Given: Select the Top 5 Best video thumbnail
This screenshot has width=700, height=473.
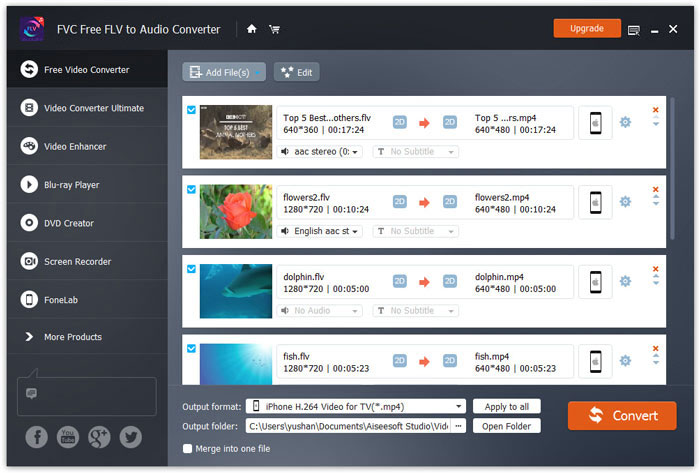Looking at the screenshot, I should 236,132.
